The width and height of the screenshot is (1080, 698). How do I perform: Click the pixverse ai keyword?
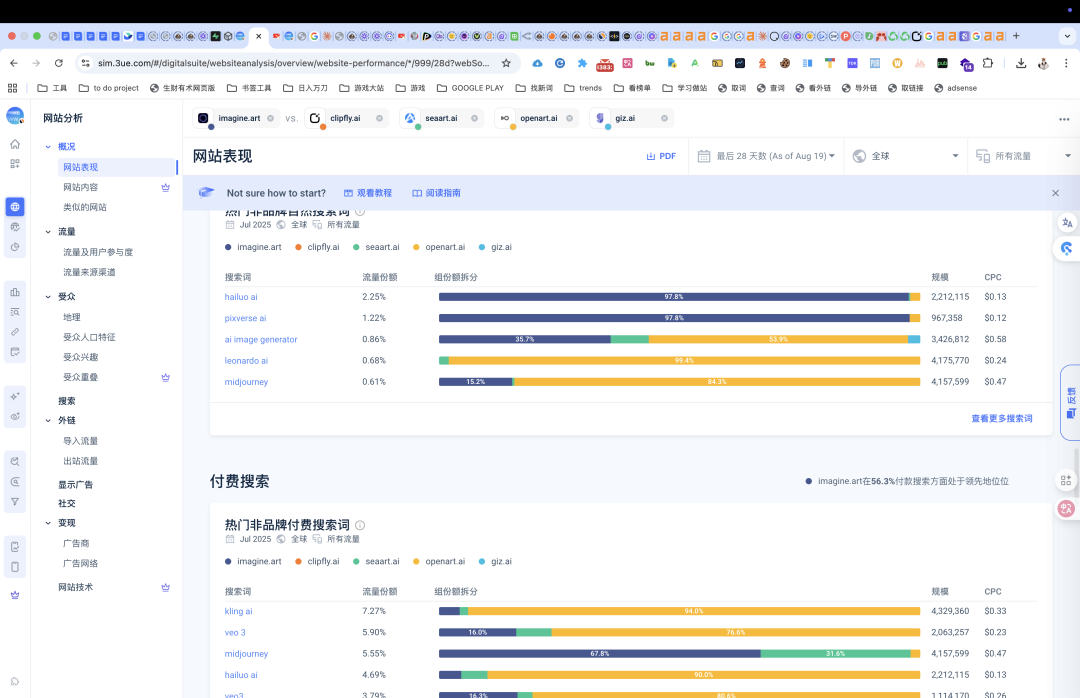point(245,318)
